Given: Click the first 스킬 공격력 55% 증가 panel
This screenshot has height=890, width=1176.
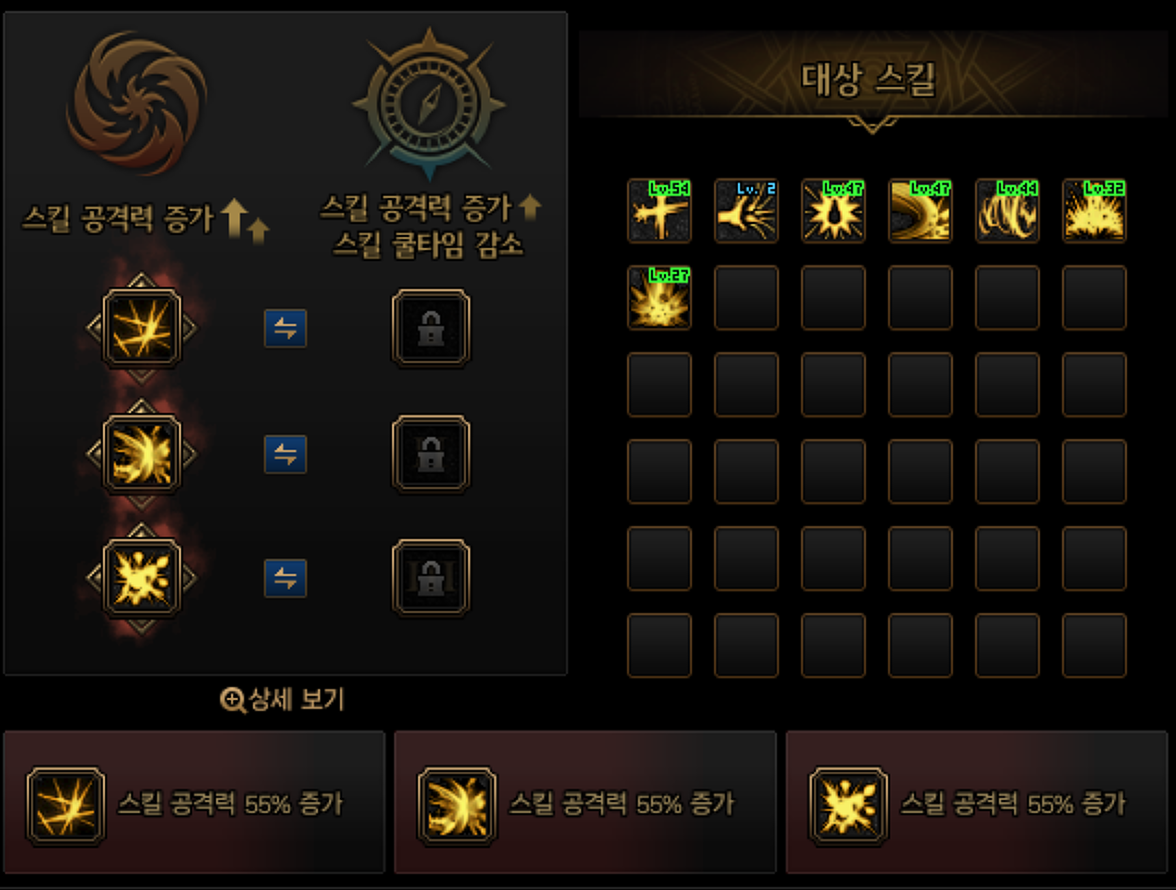Looking at the screenshot, I should coord(194,802).
